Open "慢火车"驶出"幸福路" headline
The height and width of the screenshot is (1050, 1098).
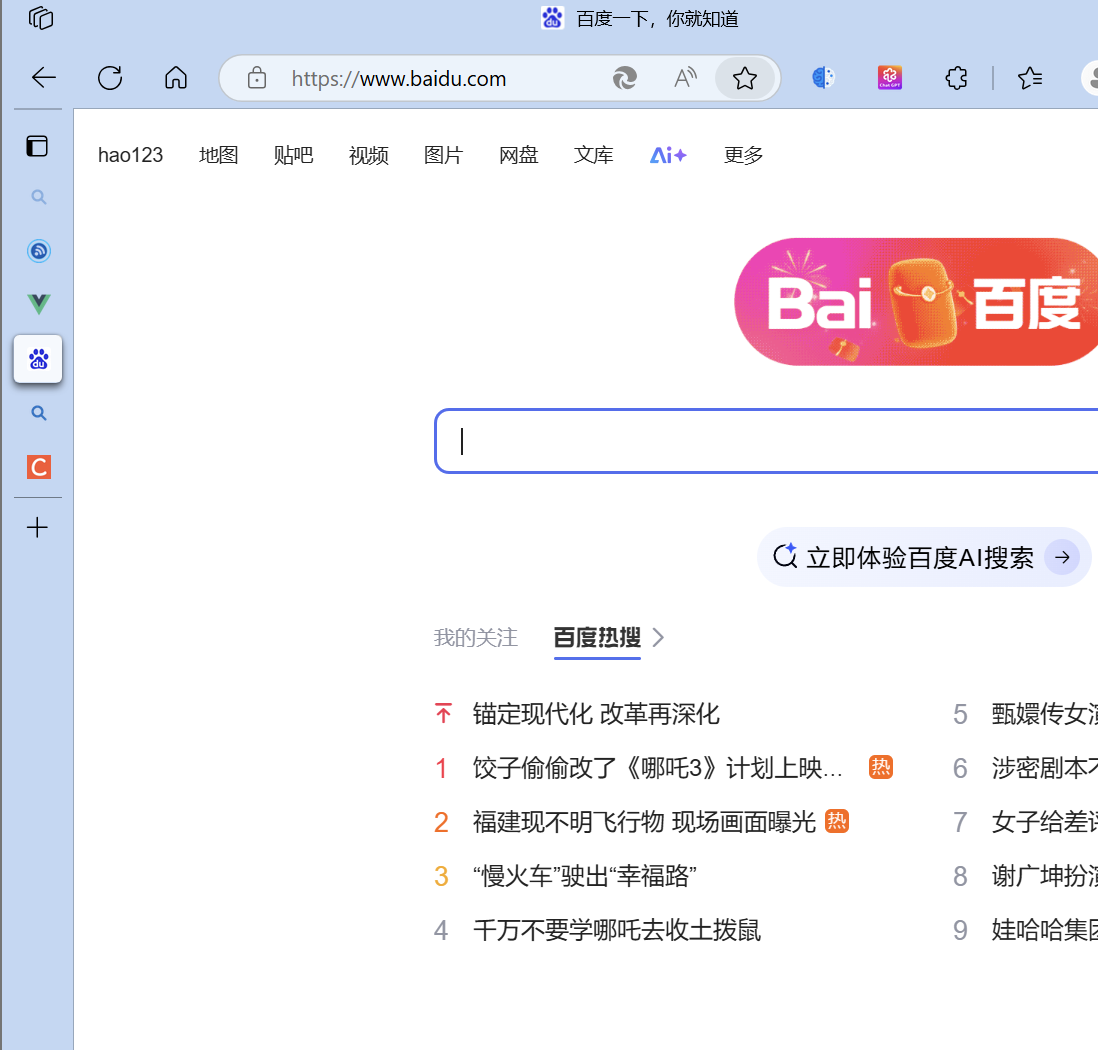pos(585,876)
